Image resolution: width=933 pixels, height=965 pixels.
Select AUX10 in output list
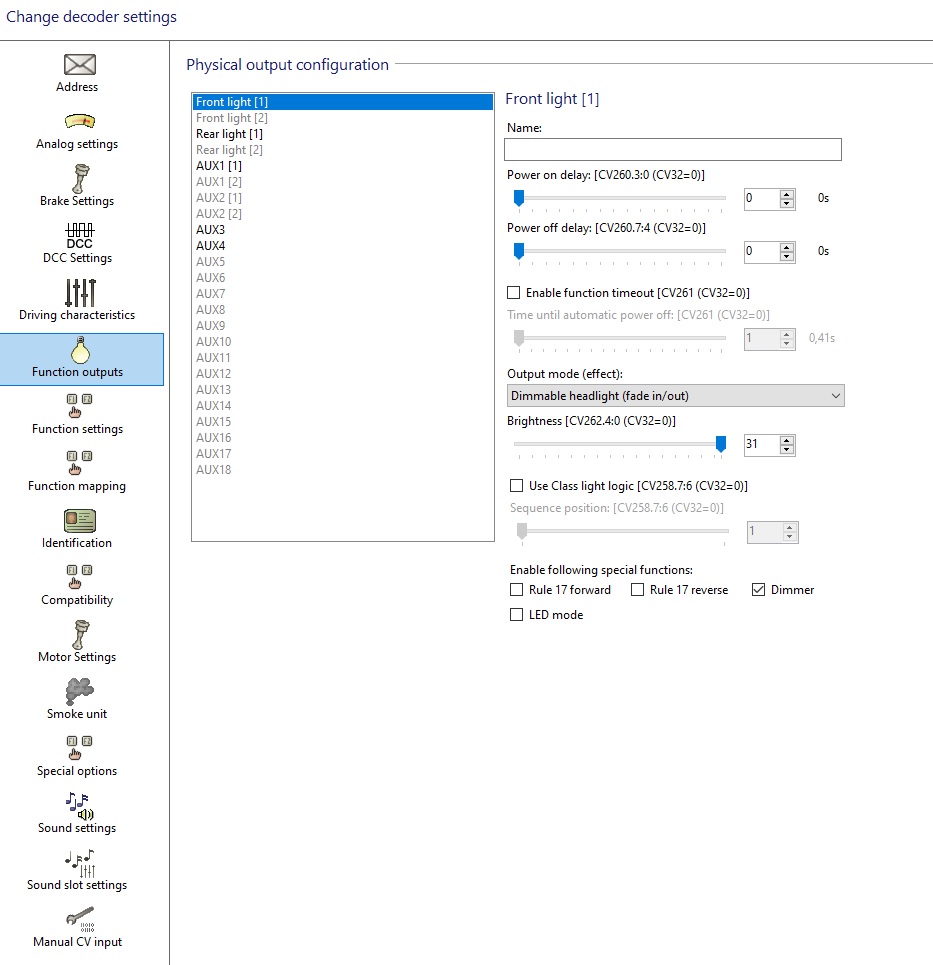[343, 342]
